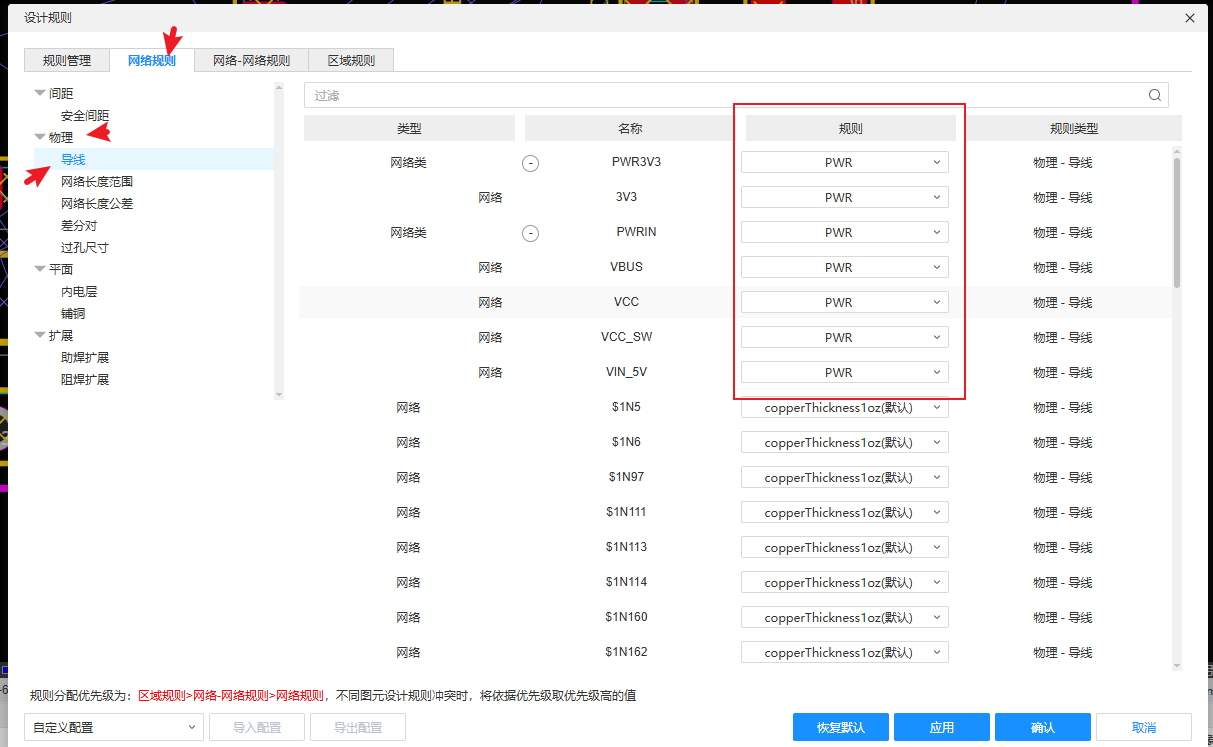The image size is (1213, 747).
Task: Open rule dropdown for VIN_5V net
Action: tap(845, 372)
